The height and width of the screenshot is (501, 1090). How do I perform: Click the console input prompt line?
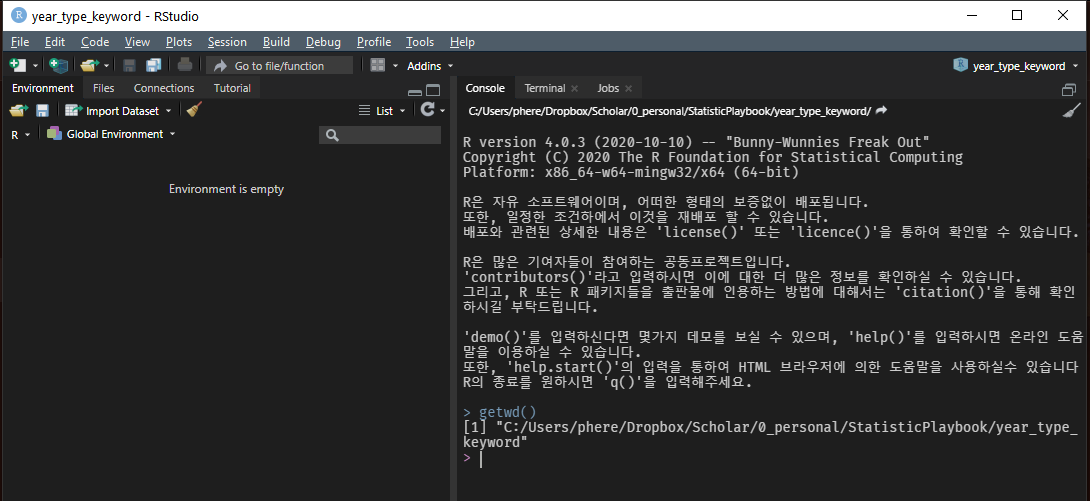(x=770, y=459)
